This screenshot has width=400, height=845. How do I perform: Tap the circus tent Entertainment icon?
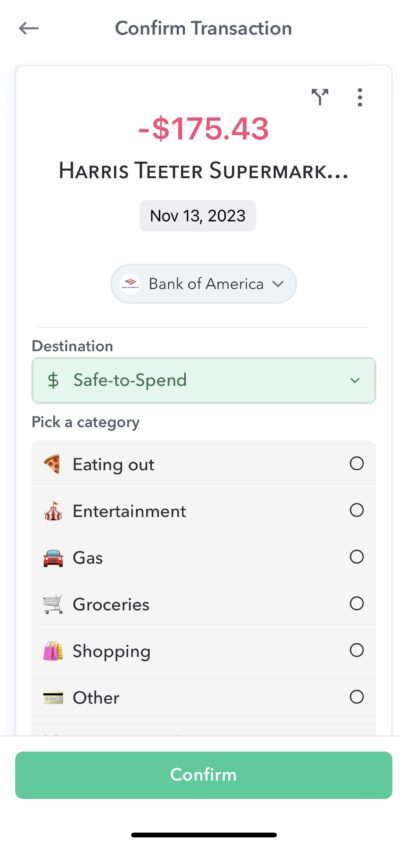(x=53, y=511)
